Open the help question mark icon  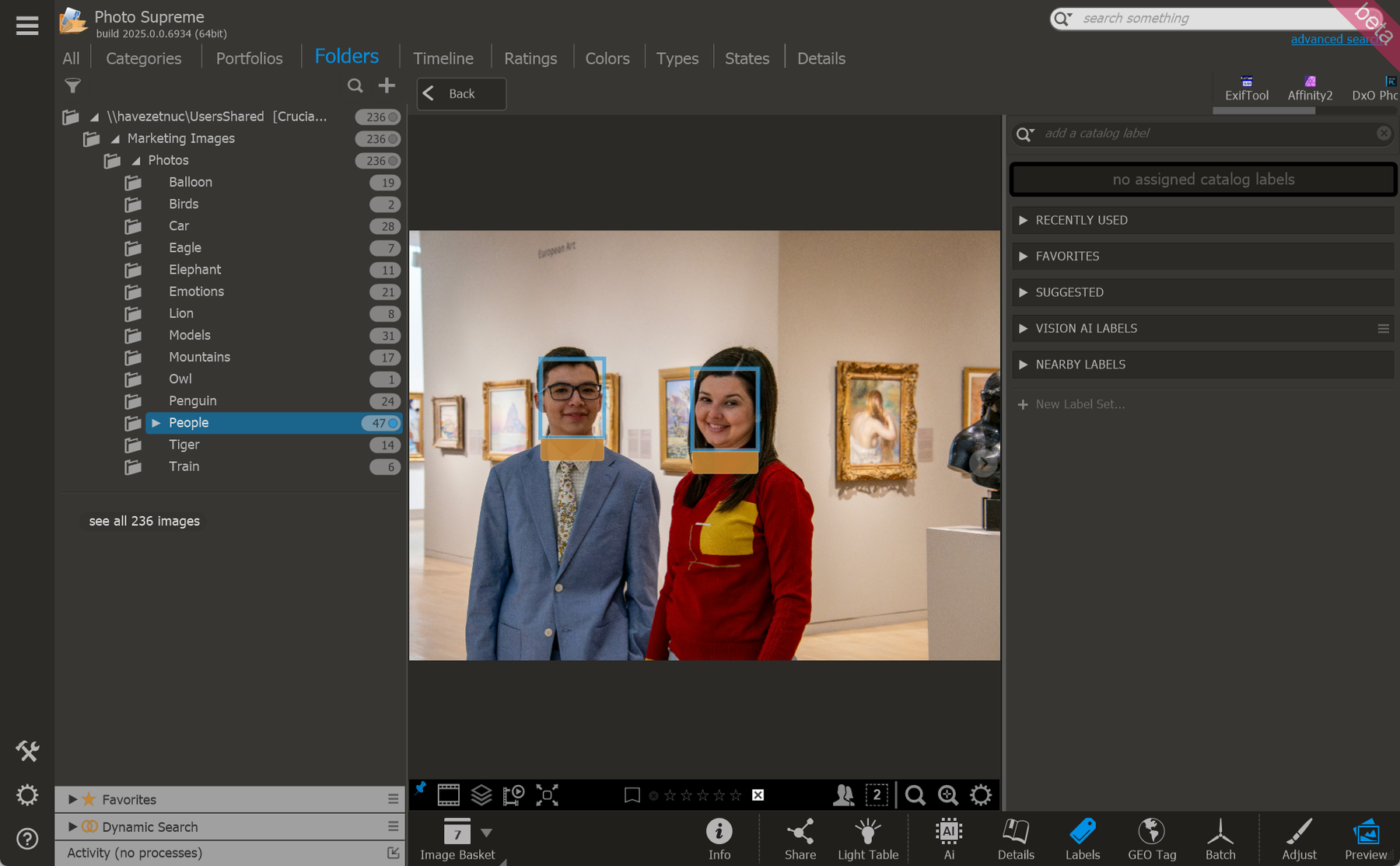point(27,839)
